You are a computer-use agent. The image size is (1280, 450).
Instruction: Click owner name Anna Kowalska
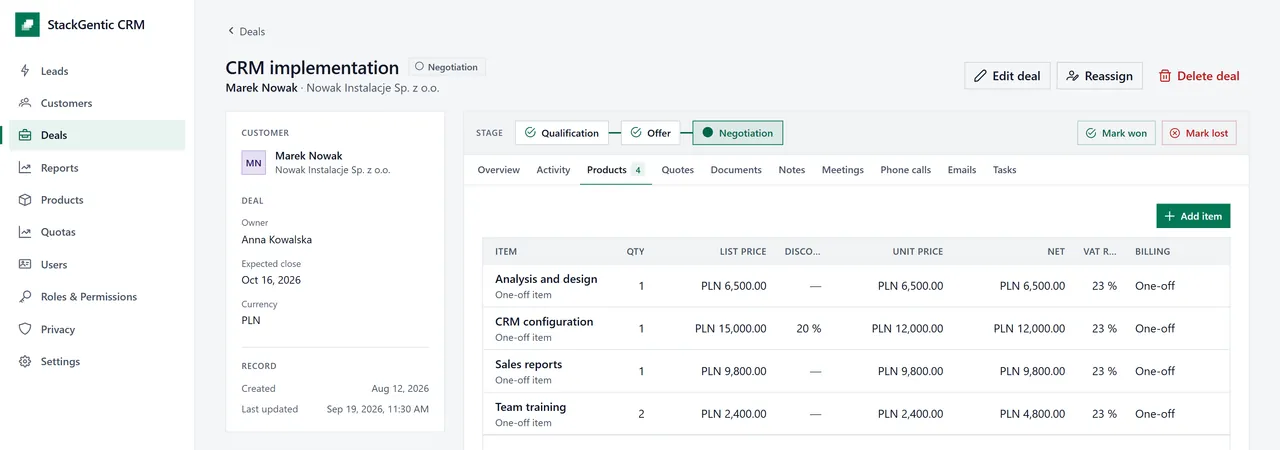(x=277, y=240)
